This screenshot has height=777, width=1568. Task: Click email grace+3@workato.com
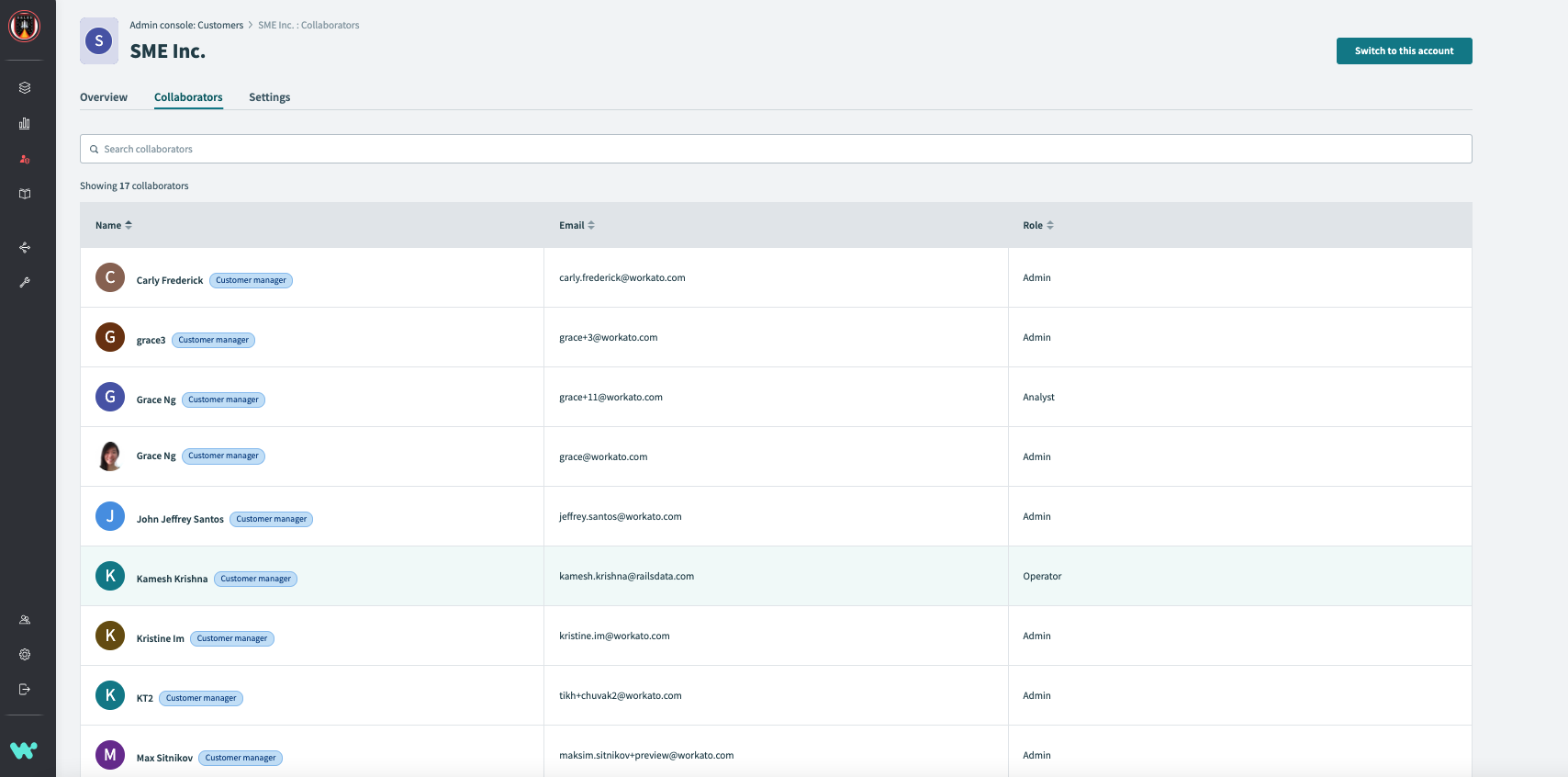(x=609, y=337)
